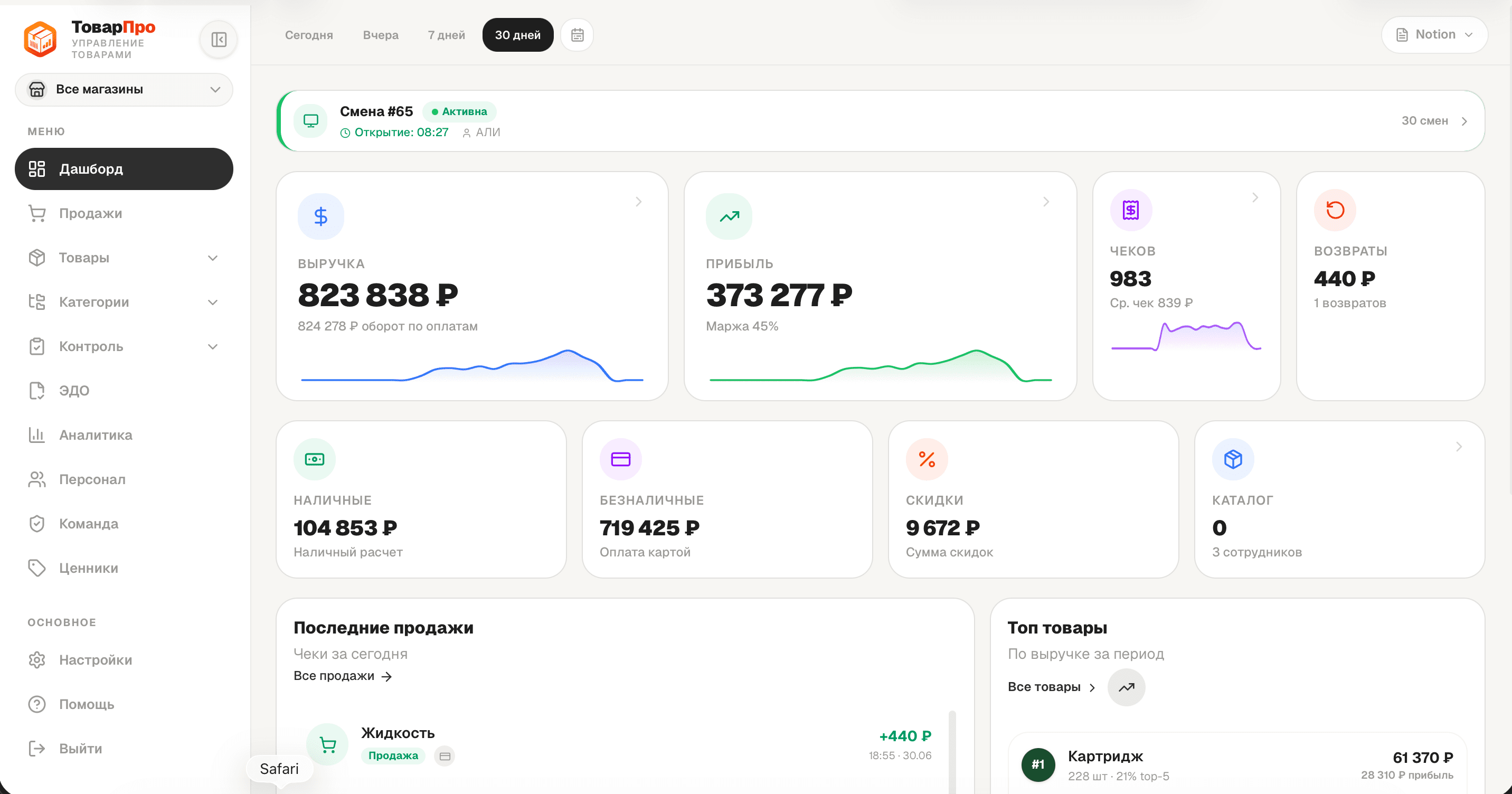Open the Notion dropdown
This screenshot has height=794, width=1512.
[1434, 35]
